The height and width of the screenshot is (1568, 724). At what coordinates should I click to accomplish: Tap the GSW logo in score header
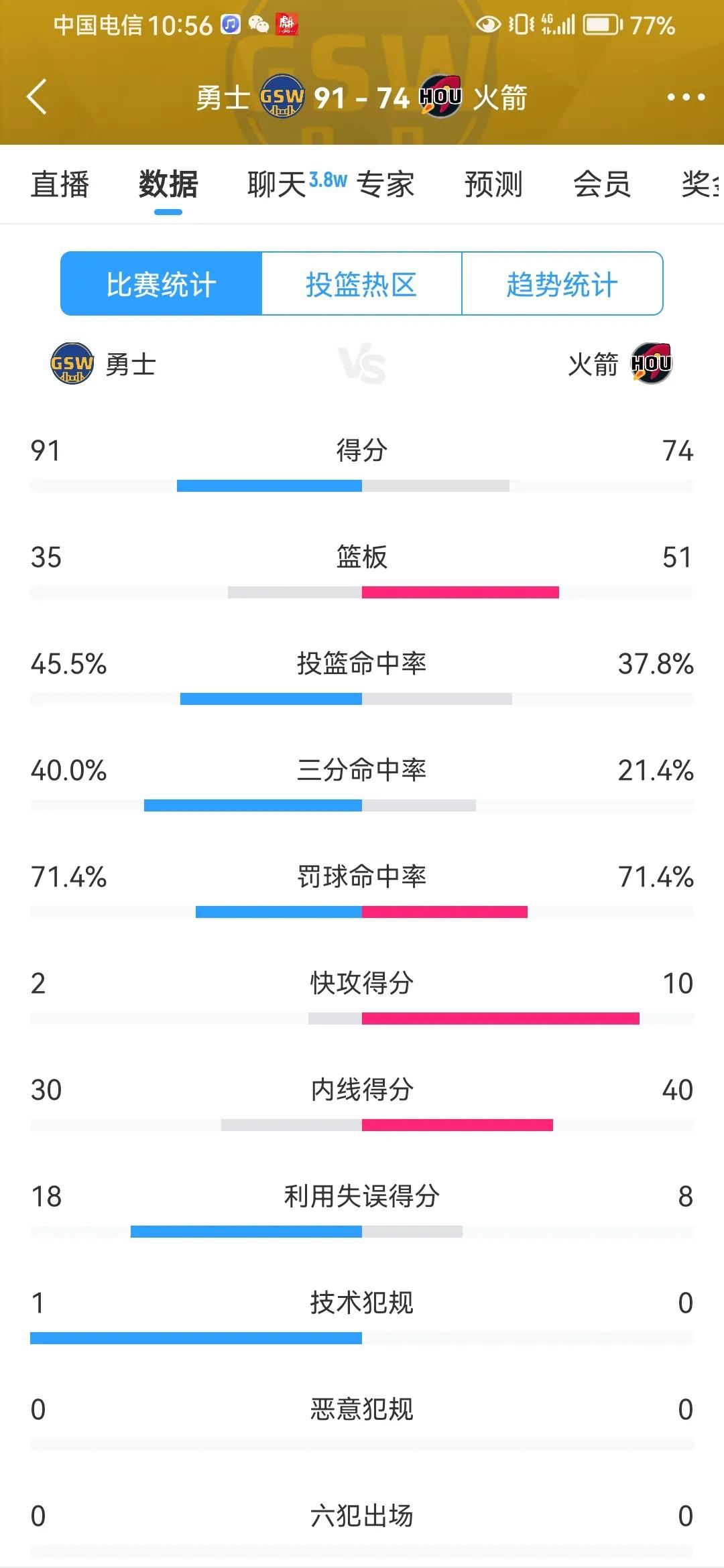coord(282,96)
